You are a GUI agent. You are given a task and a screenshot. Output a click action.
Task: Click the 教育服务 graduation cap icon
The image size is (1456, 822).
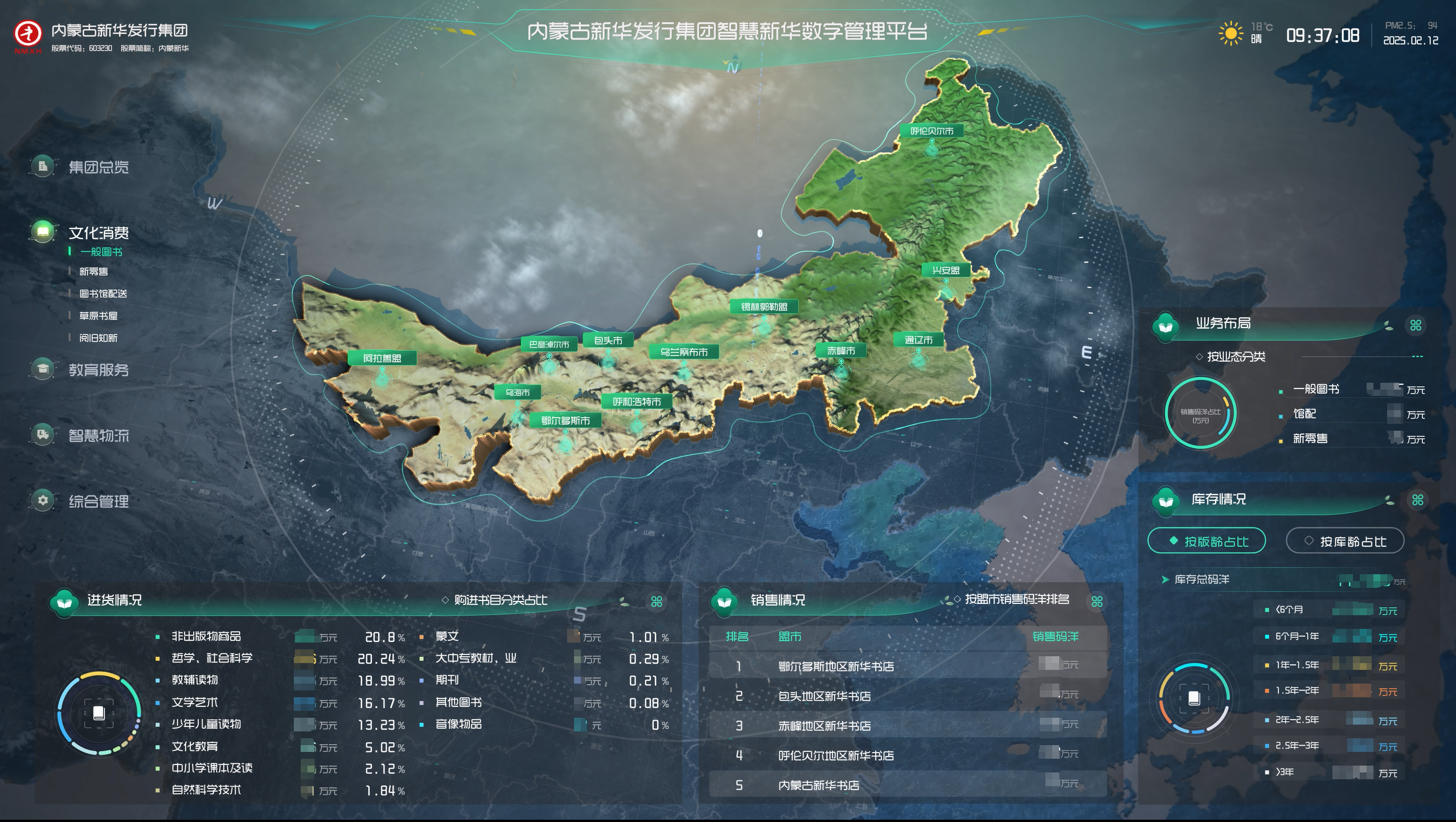click(x=43, y=369)
